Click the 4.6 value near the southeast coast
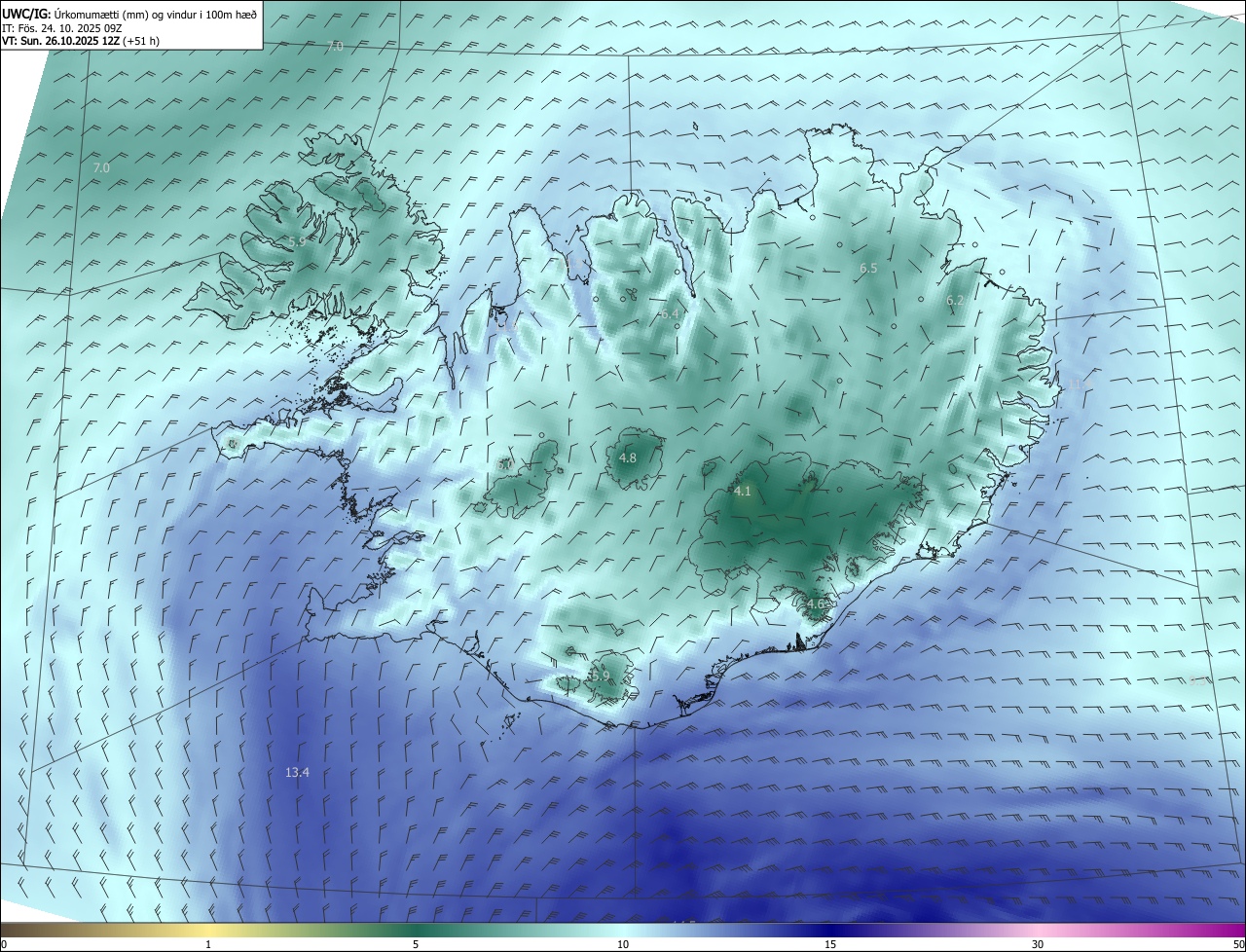The height and width of the screenshot is (952, 1246). click(x=816, y=604)
